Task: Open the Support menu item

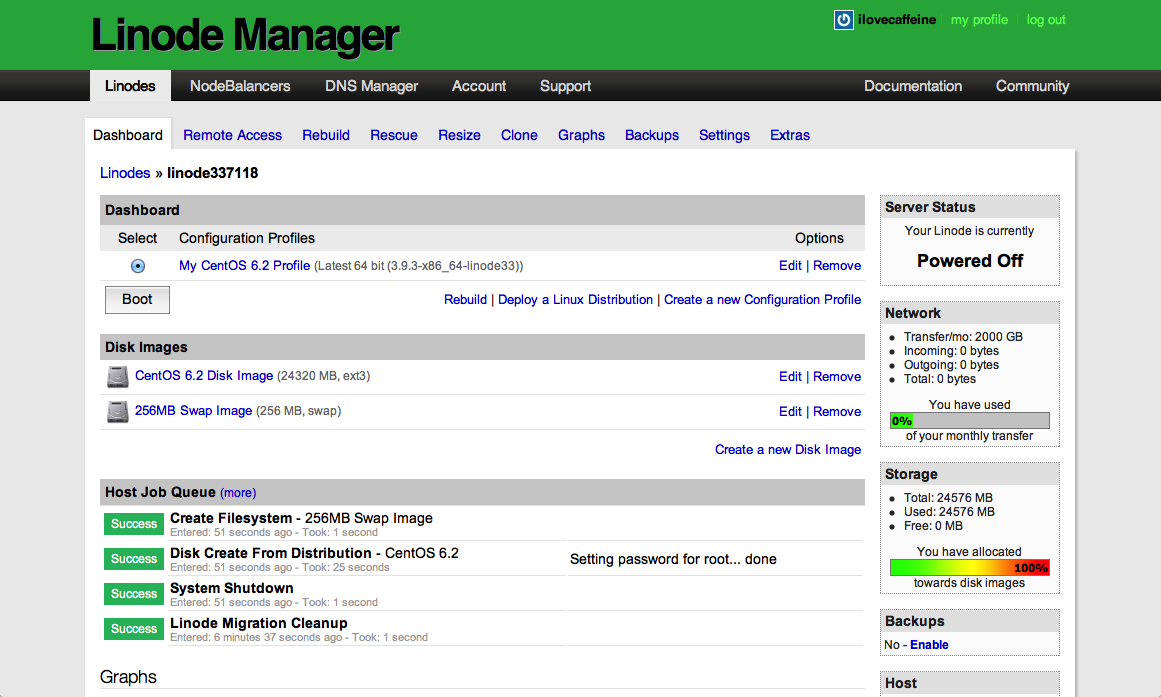Action: coord(566,86)
